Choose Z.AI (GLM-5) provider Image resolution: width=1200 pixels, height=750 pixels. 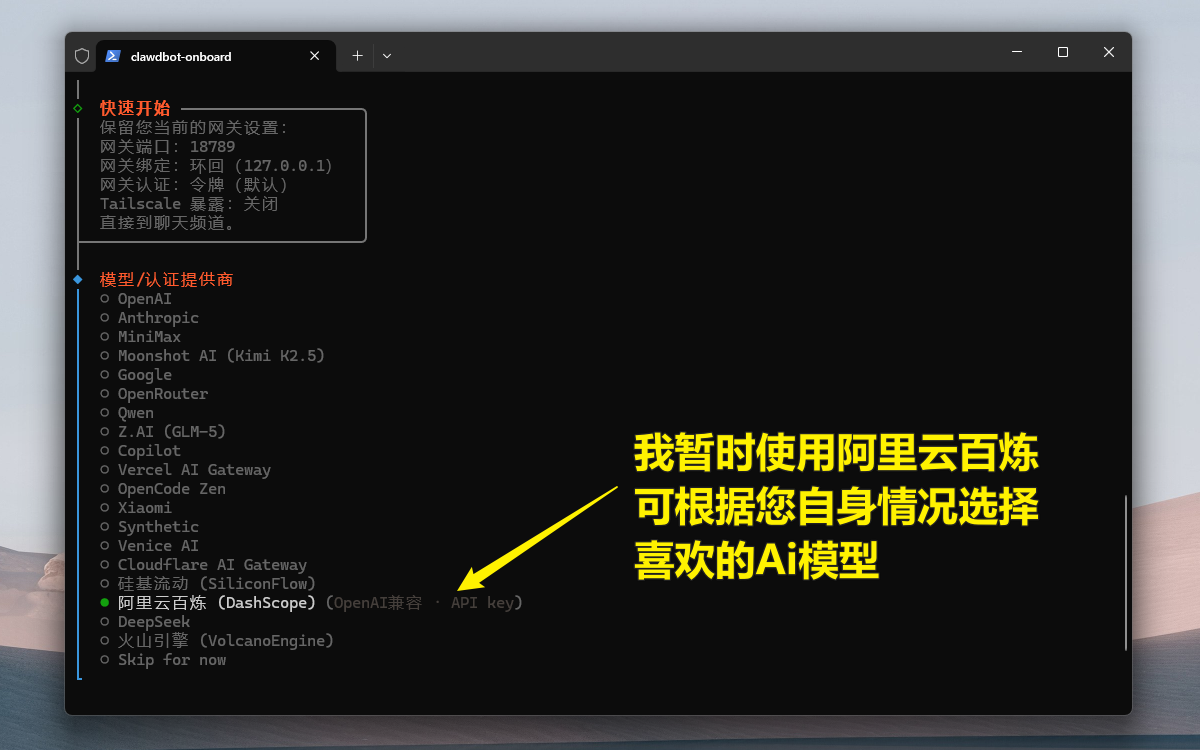[171, 432]
